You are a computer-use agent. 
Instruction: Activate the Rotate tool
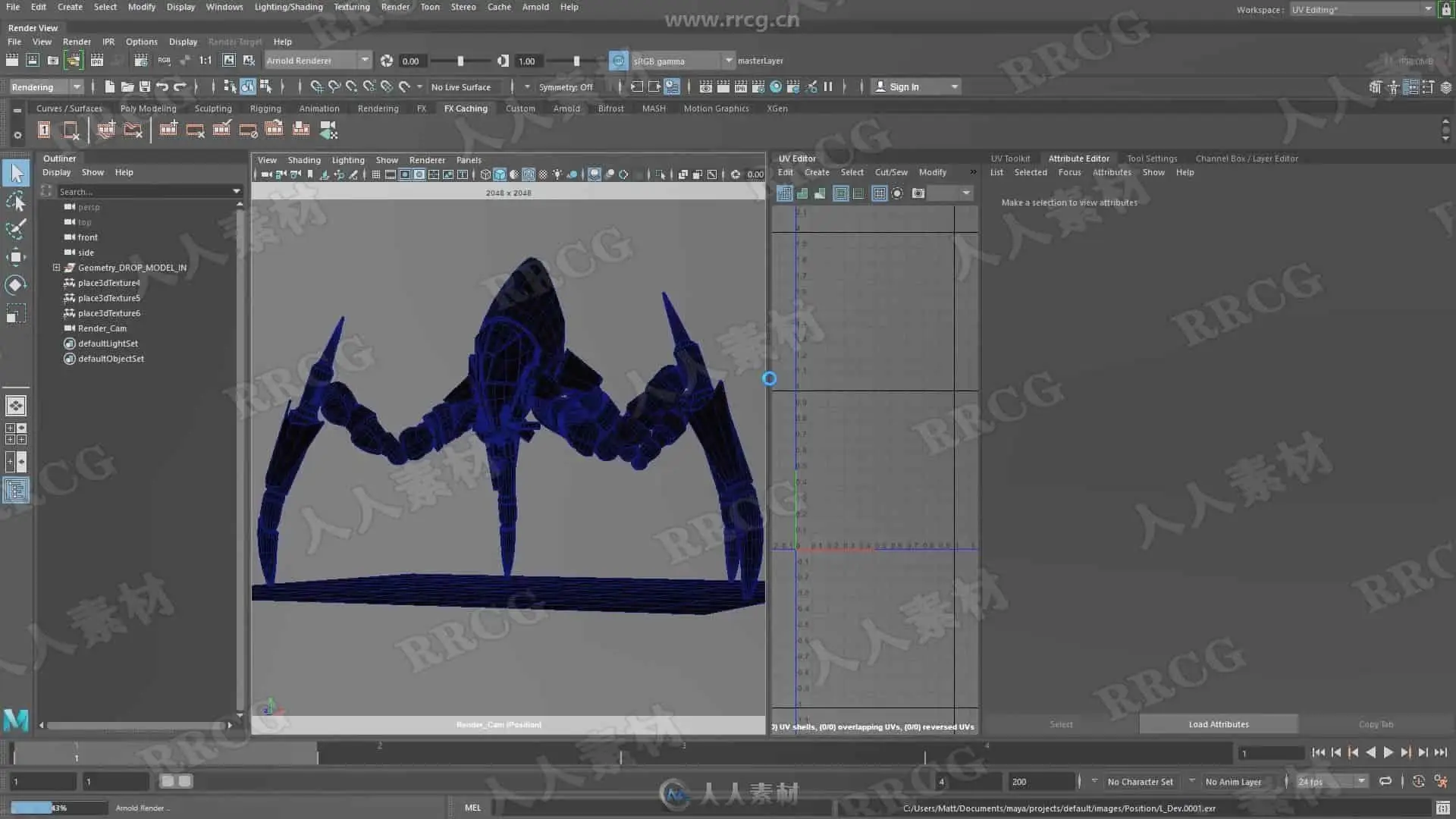tap(15, 285)
